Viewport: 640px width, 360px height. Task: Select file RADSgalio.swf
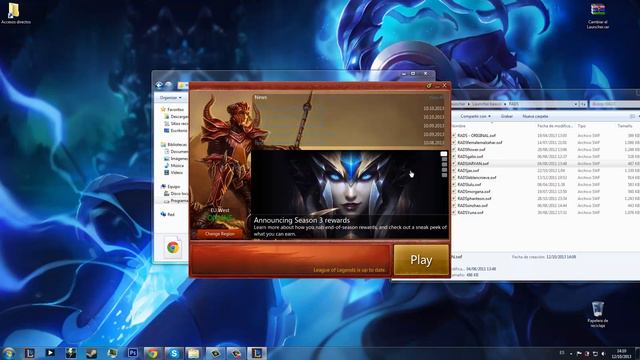(x=470, y=156)
